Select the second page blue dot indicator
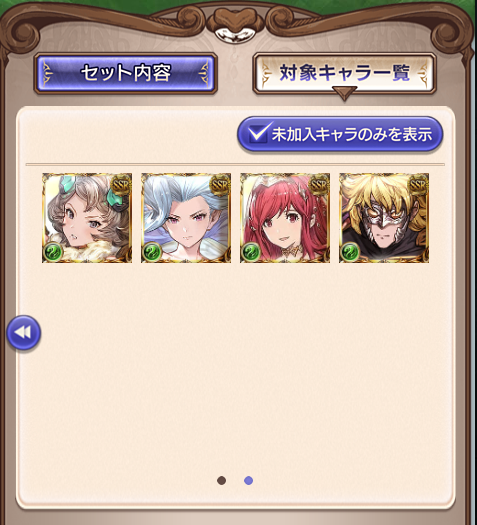 click(248, 480)
